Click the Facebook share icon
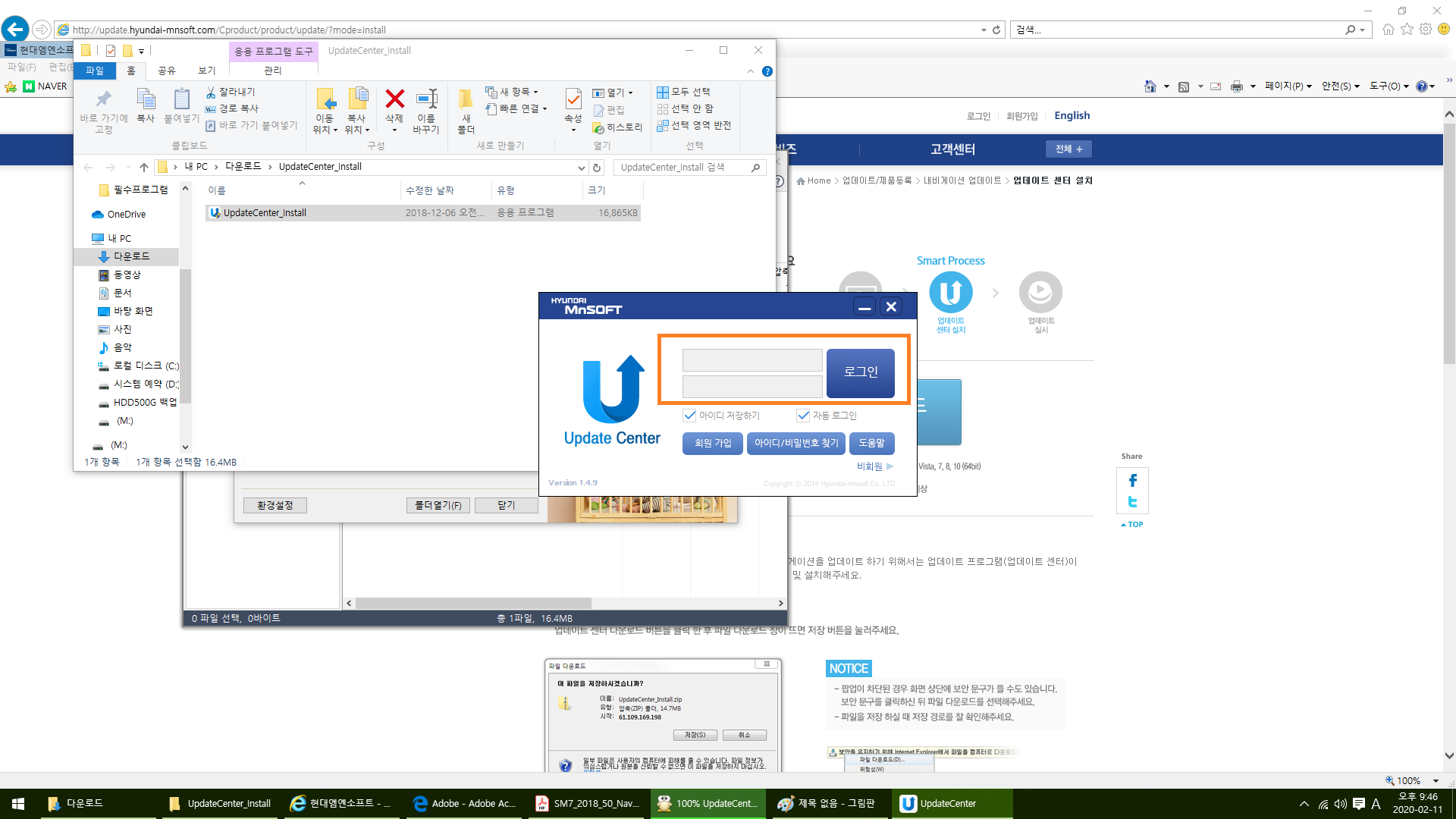The image size is (1456, 819). point(1132,480)
